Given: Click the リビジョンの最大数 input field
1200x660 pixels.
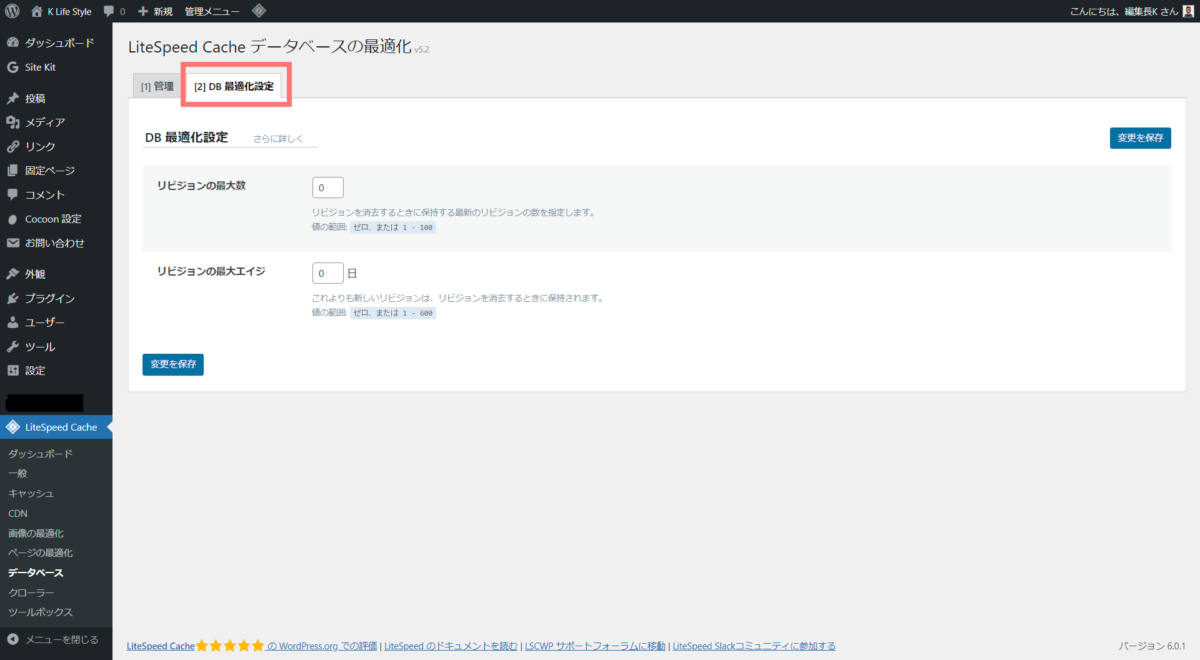Looking at the screenshot, I should point(327,187).
